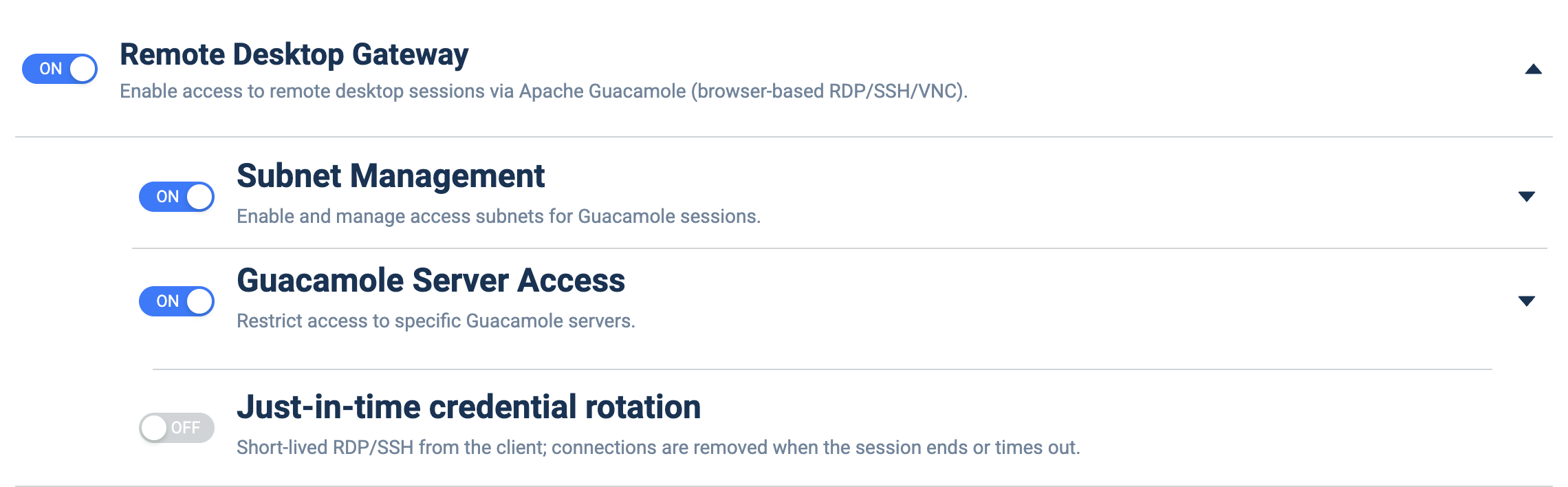Click the white knob on Remote Desktop Gateway switch
This screenshot has width=1568, height=487.
pos(83,69)
